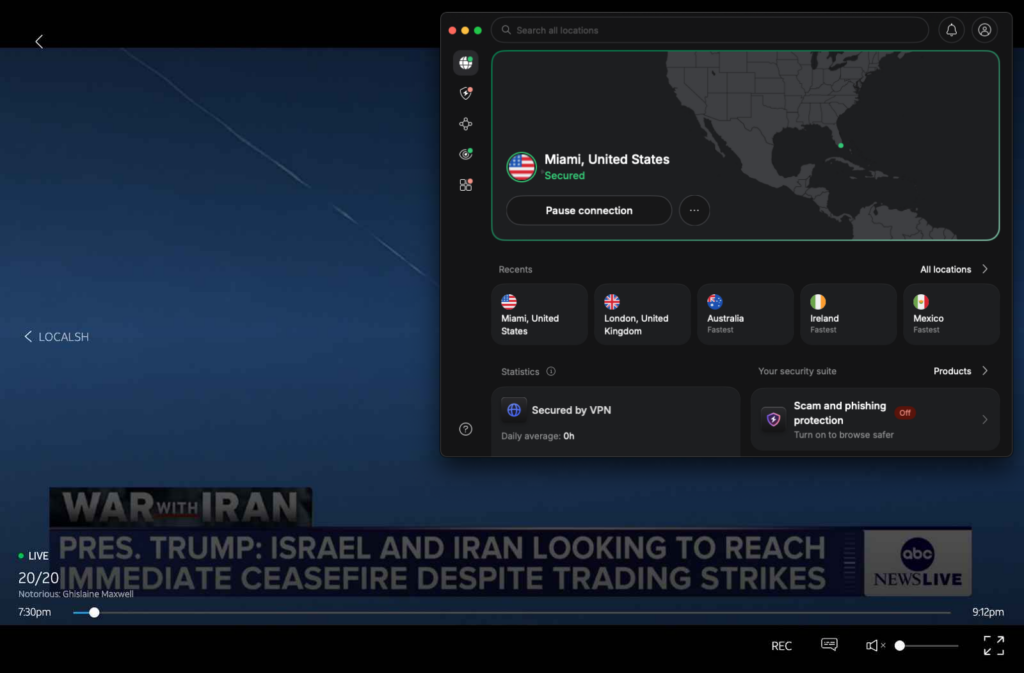Open Threat Protection shield icon in sidebar
Viewport: 1024px width, 673px height.
point(466,93)
